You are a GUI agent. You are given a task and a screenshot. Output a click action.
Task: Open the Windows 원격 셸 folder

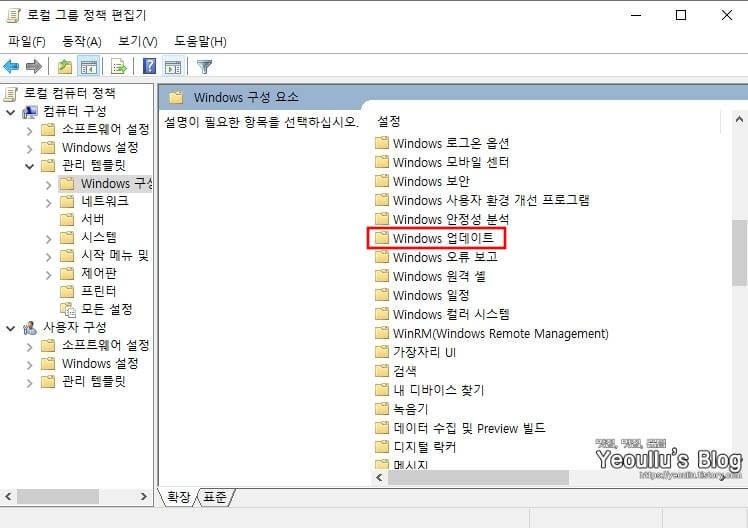(x=430, y=276)
